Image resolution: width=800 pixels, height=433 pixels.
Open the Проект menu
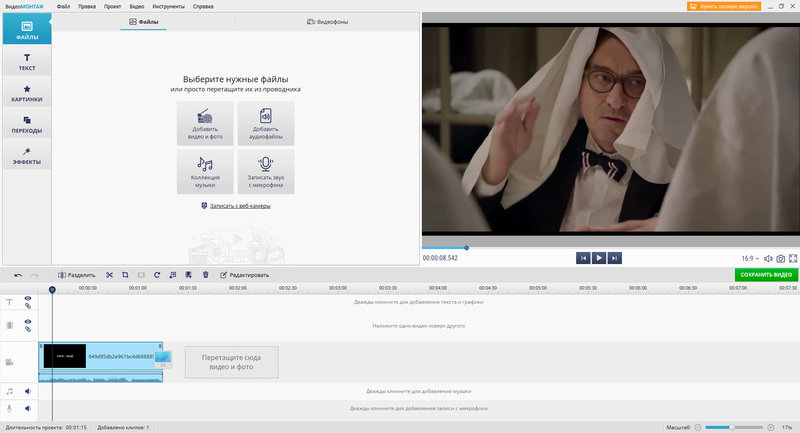pyautogui.click(x=112, y=7)
